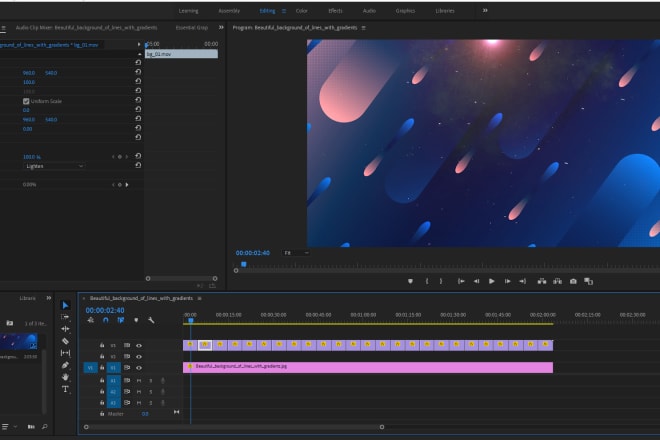Select the Beautiful_background_of_lines_with_gradients.jpg clip

coord(368,367)
